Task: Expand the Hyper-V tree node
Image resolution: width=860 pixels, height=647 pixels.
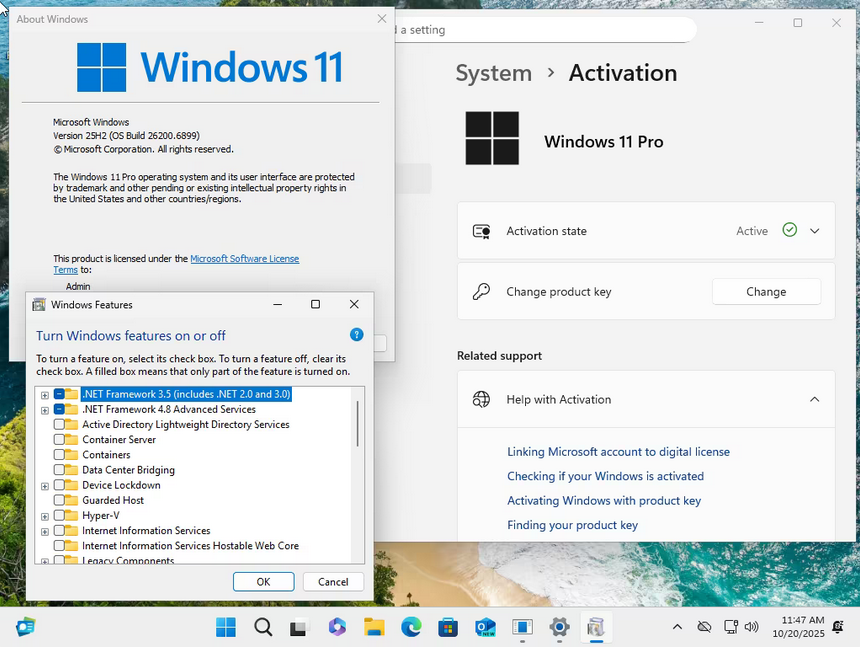Action: [45, 516]
